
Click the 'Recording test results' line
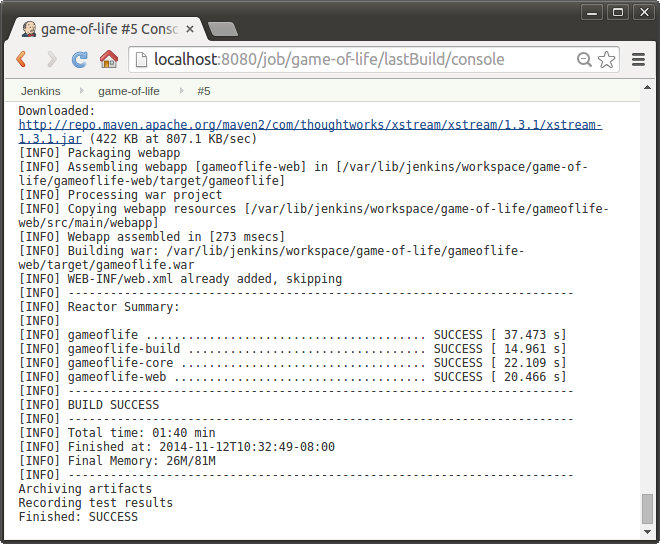(96, 503)
